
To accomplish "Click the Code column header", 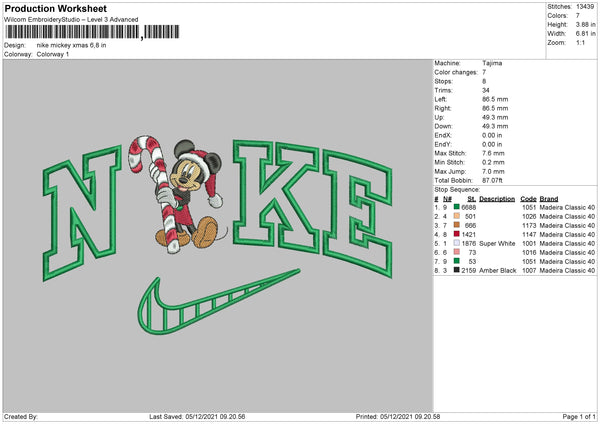I will click(528, 199).
